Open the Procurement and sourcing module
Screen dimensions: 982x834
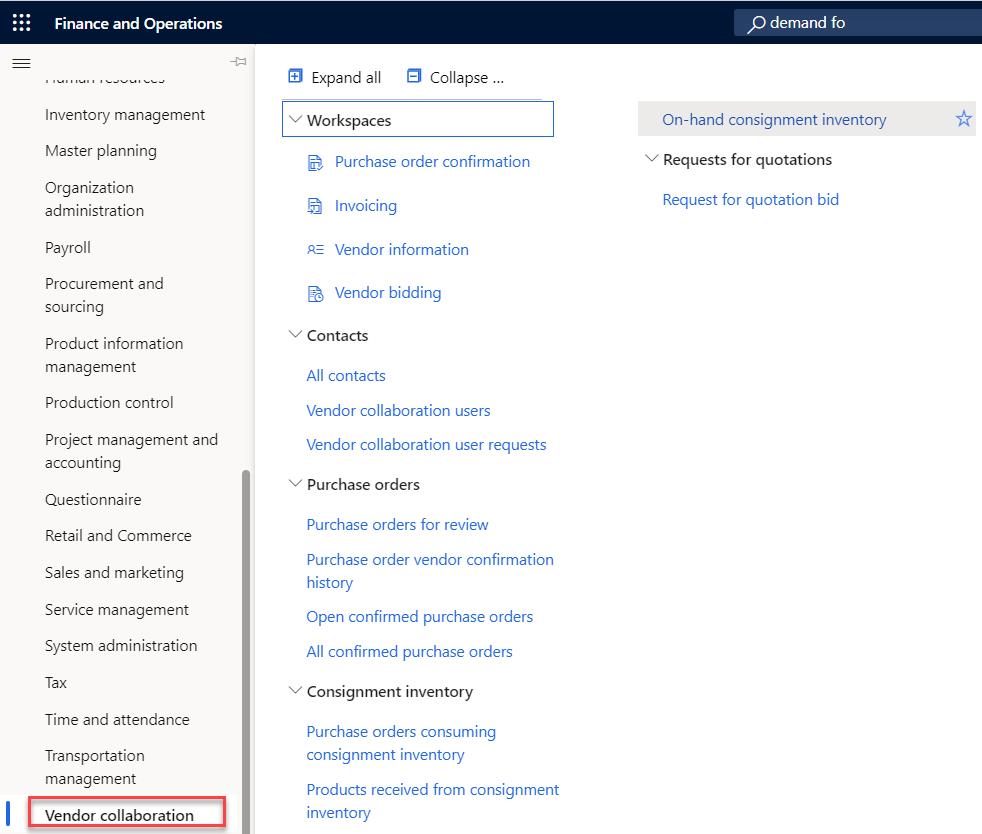click(x=104, y=295)
